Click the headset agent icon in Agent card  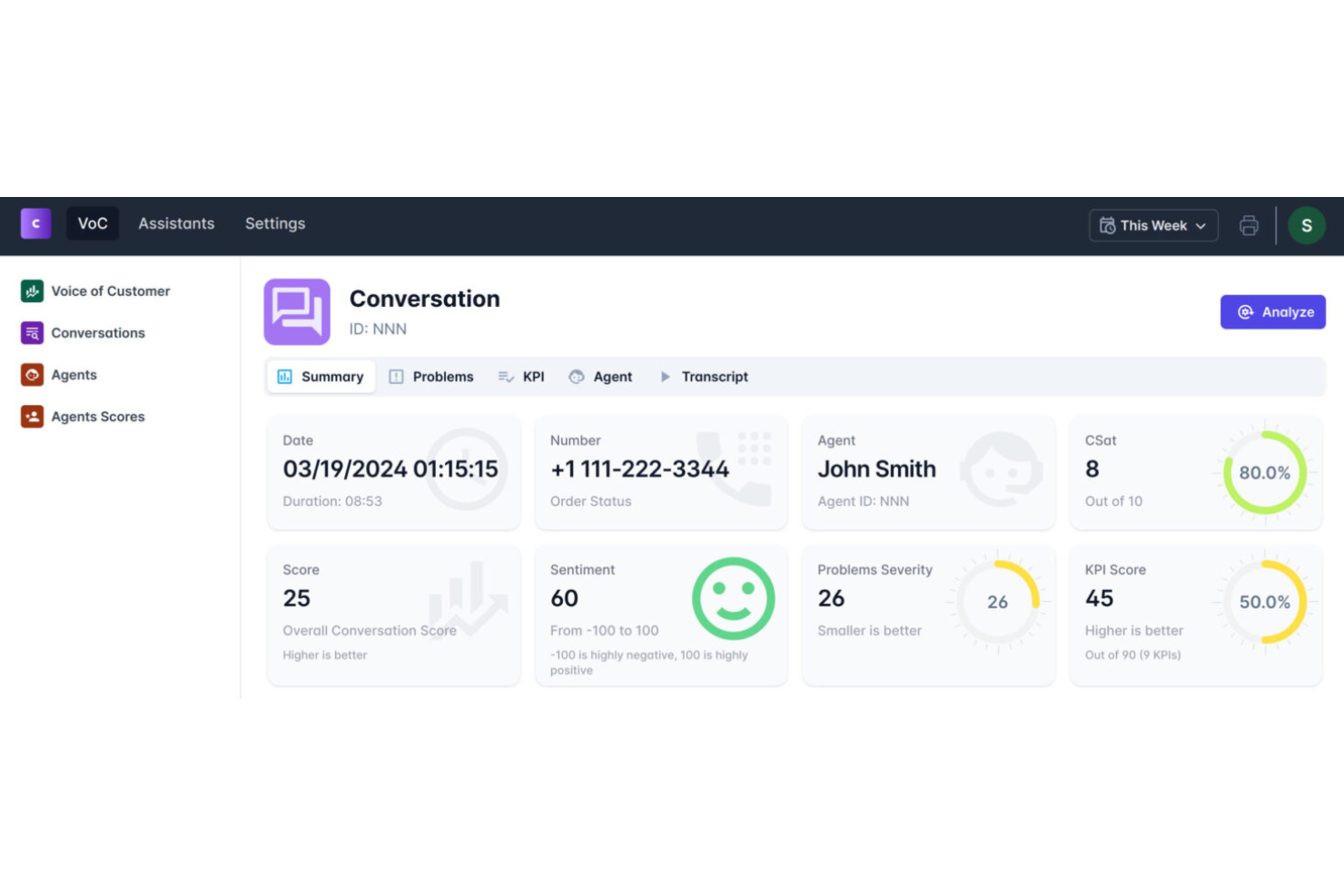pyautogui.click(x=1002, y=469)
